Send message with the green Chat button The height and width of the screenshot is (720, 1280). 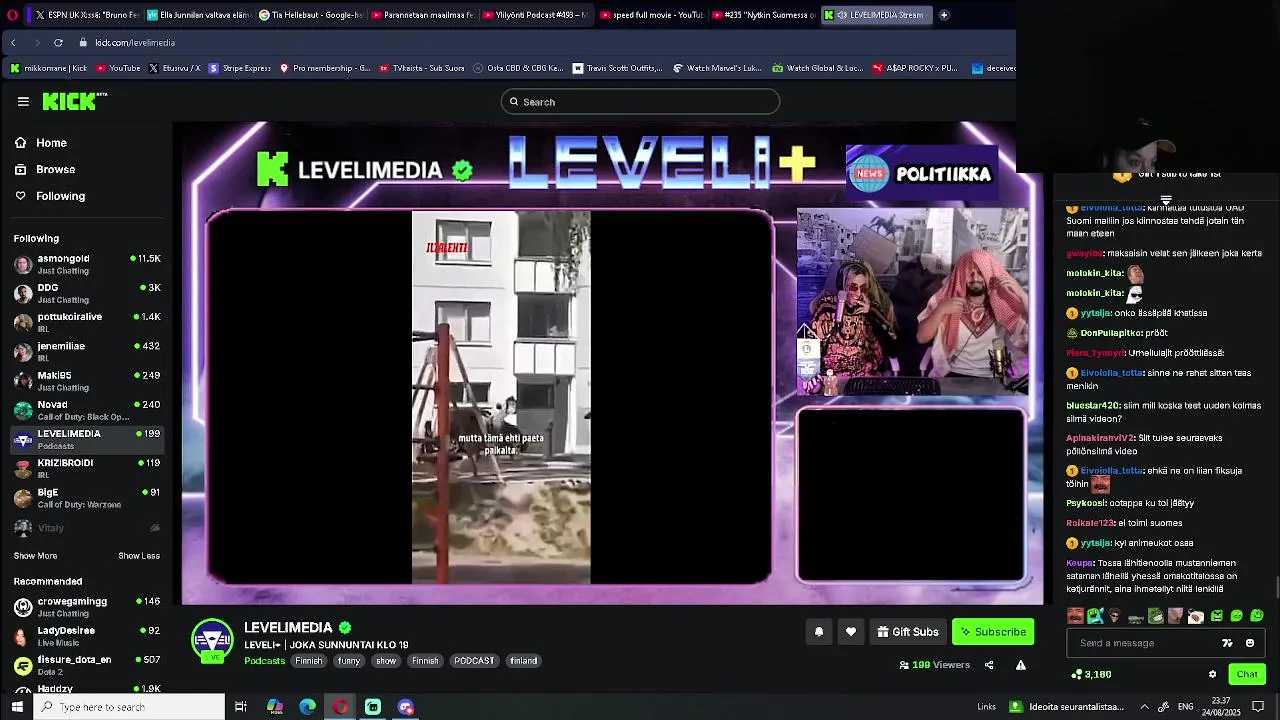tap(1246, 674)
